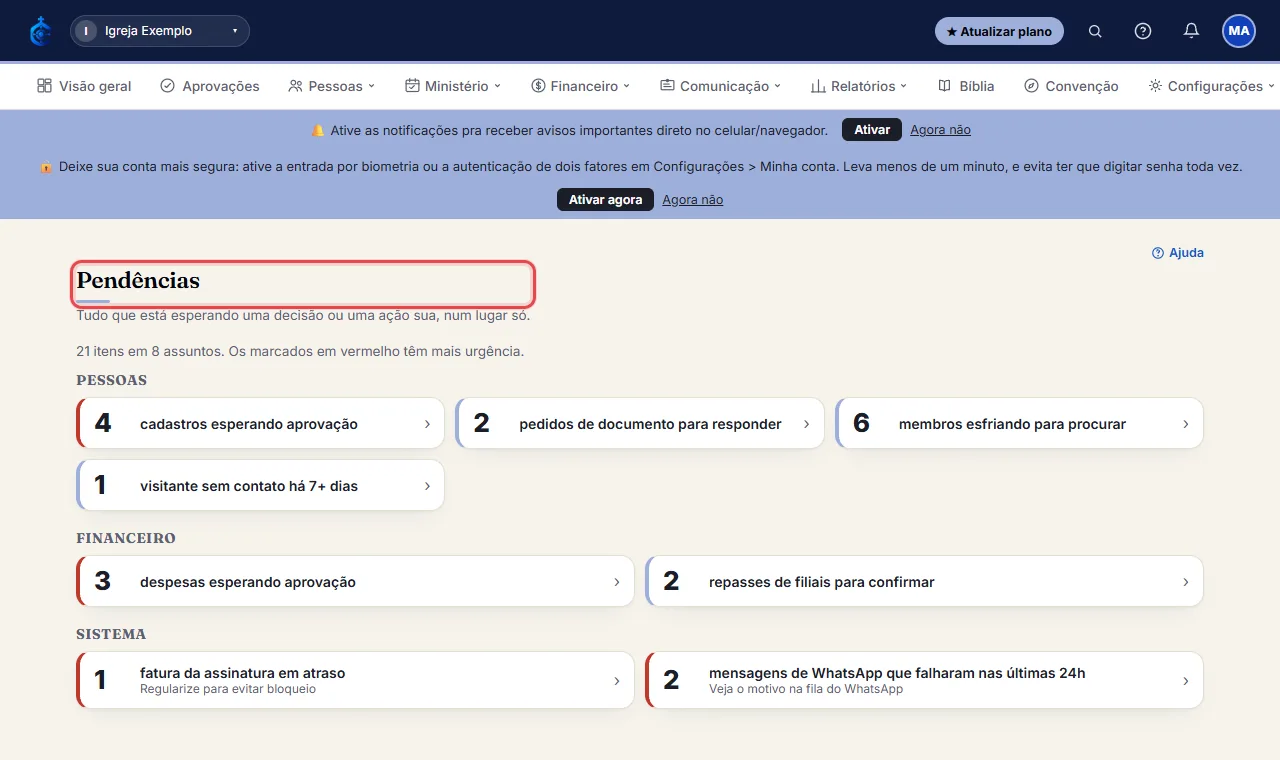Screen dimensions: 1280x760
Task: Open the Ajuda help link
Action: click(1178, 253)
